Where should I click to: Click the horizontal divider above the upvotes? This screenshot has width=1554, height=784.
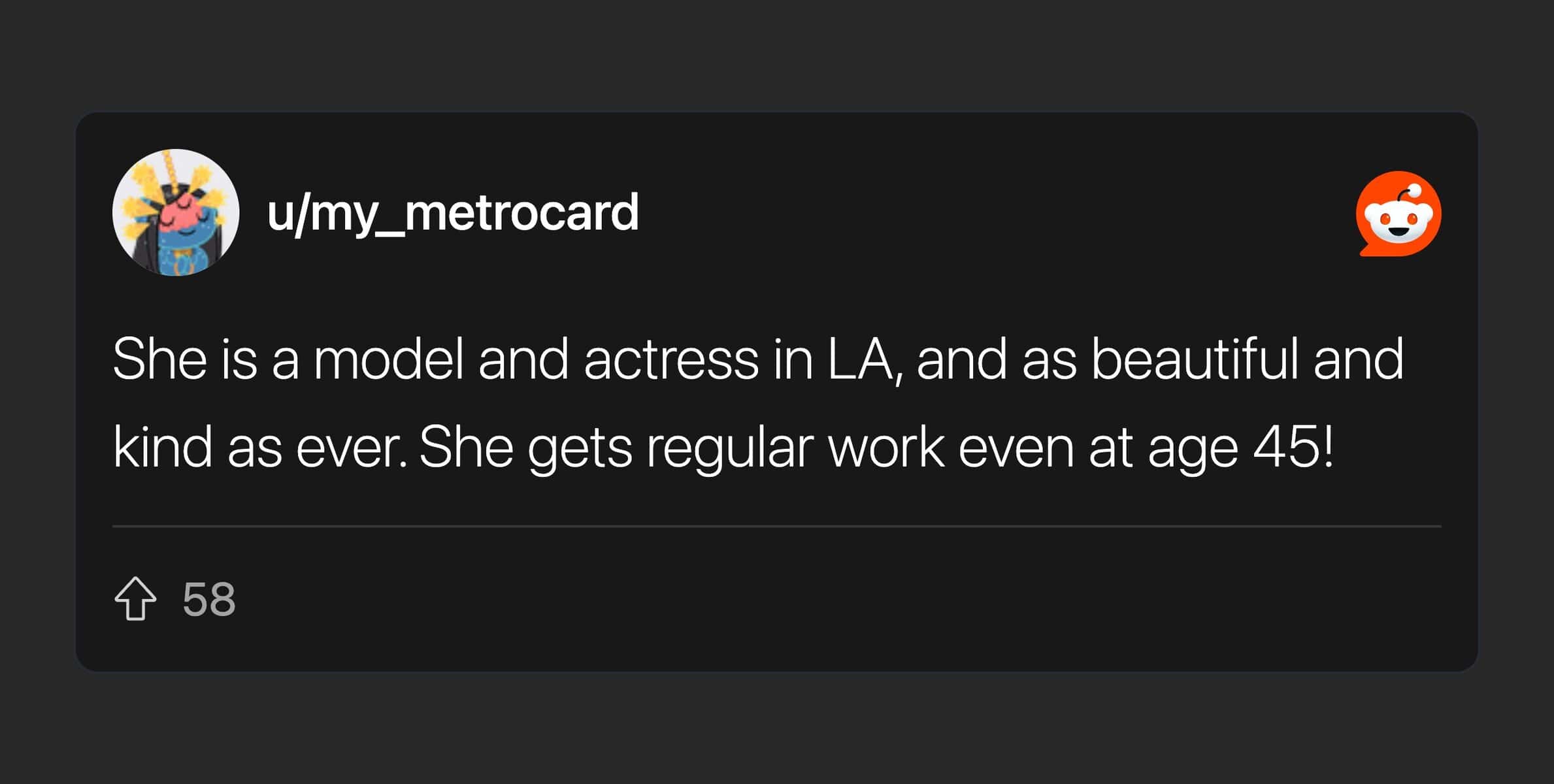[x=776, y=526]
